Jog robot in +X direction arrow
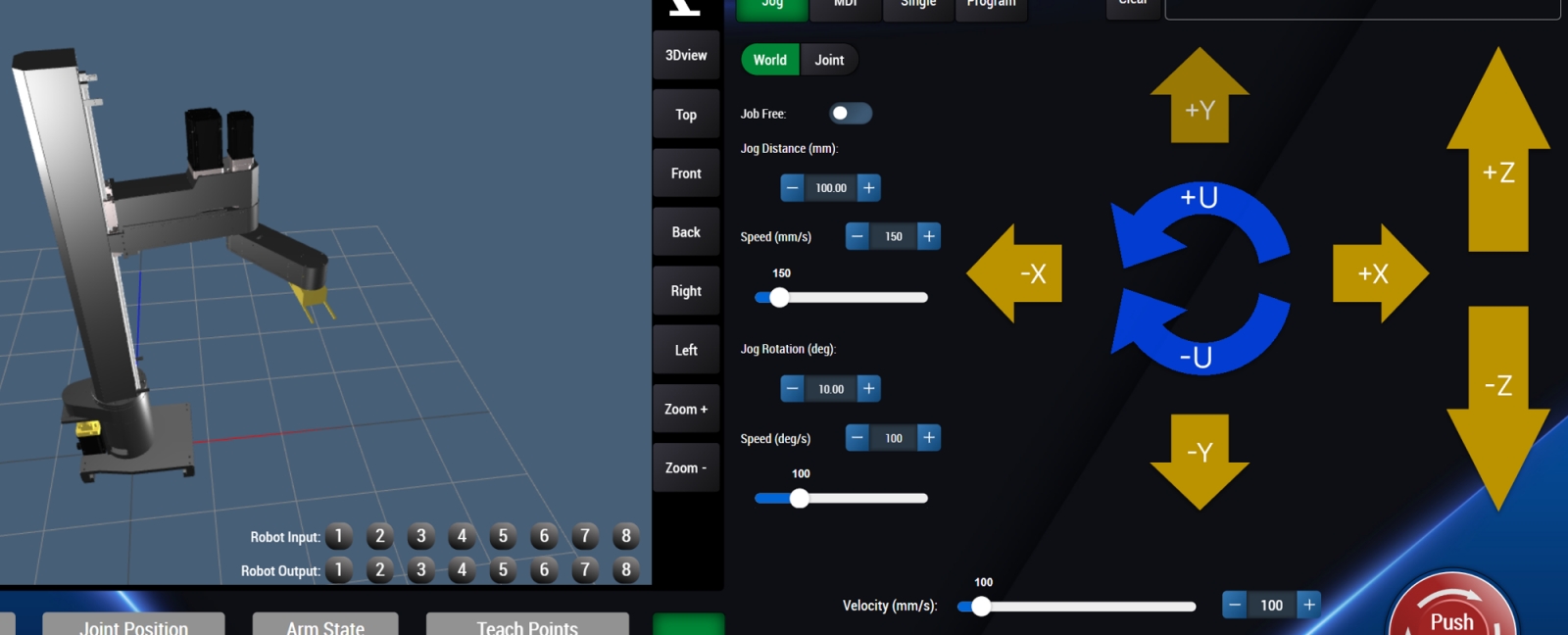This screenshot has width=1568, height=635. click(x=1381, y=273)
